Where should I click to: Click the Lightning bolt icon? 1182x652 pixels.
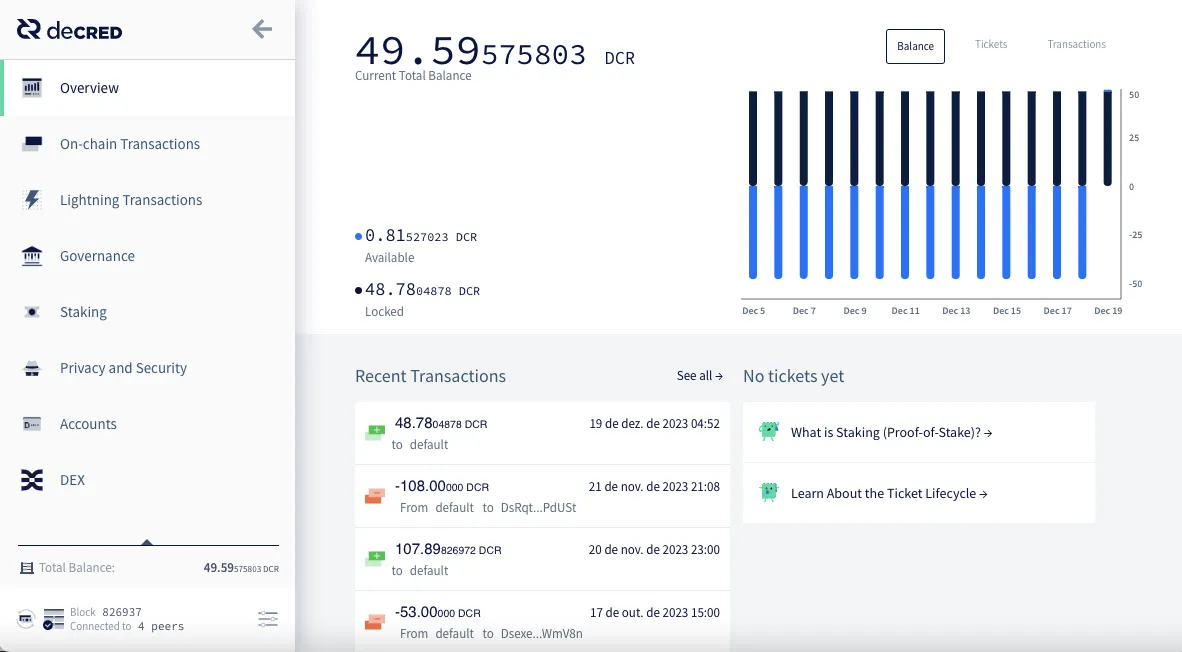32,200
